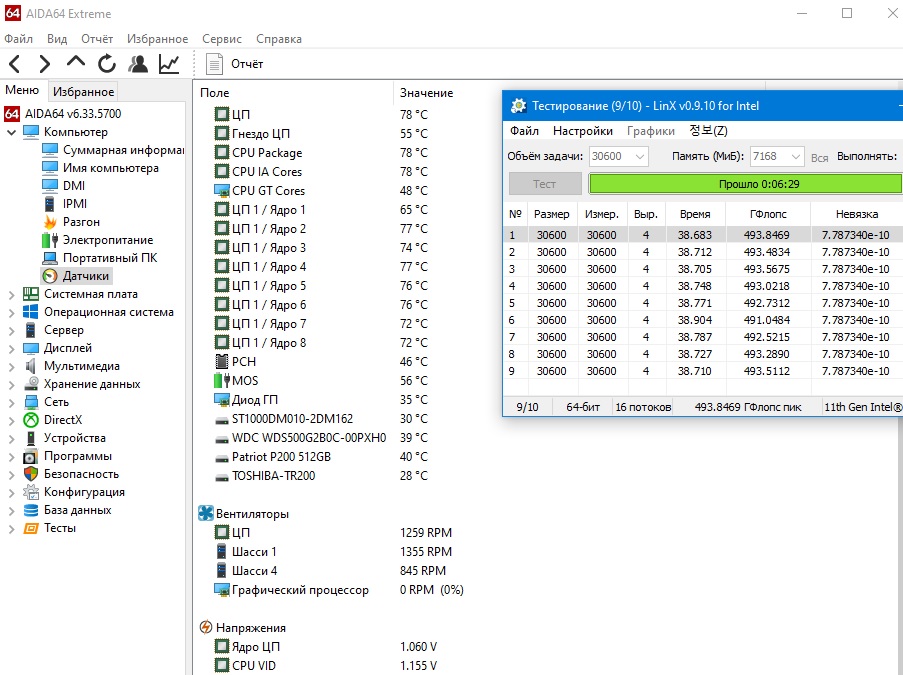Click the Тест button in LinX
The height and width of the screenshot is (675, 903).
tap(545, 184)
